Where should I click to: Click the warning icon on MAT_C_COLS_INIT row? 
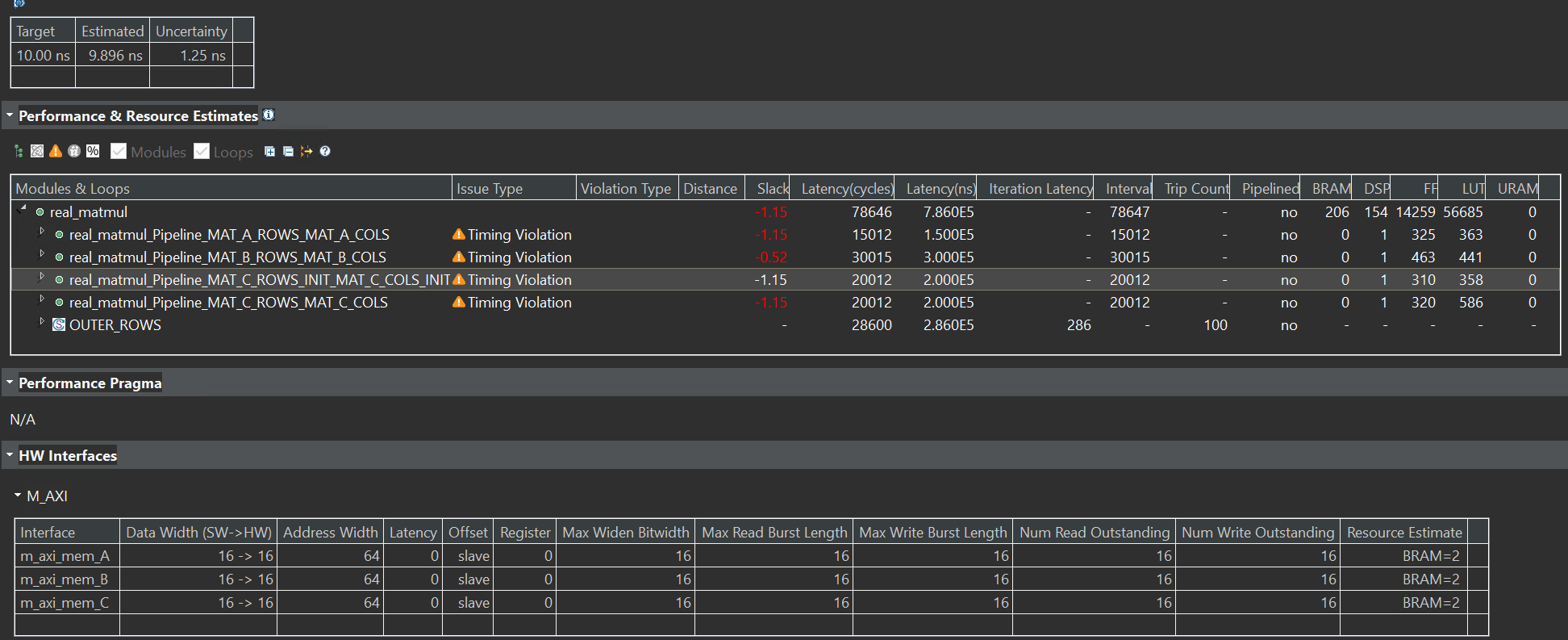459,279
